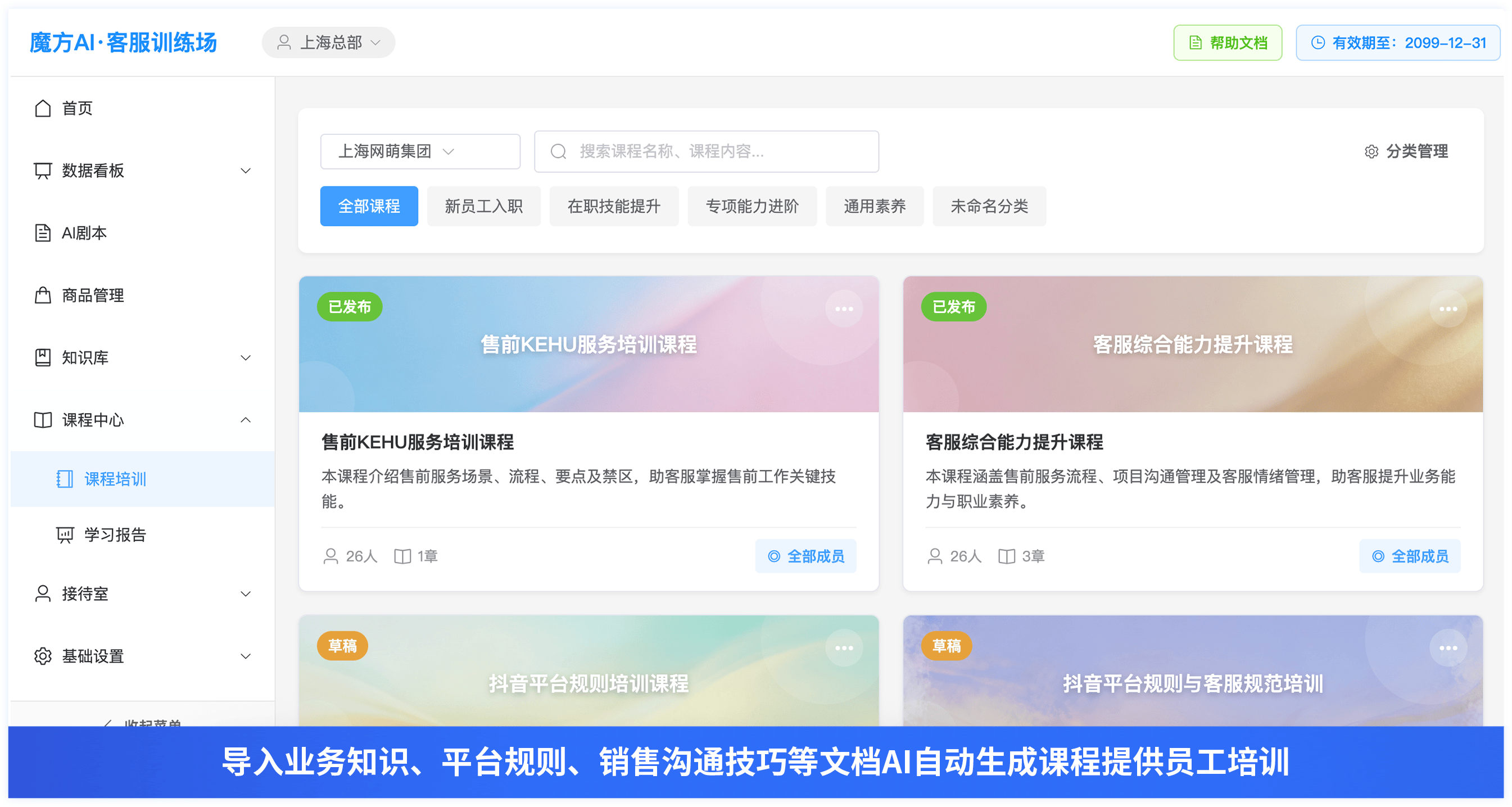Click the user avatar icon beside 上海总部

(x=284, y=42)
